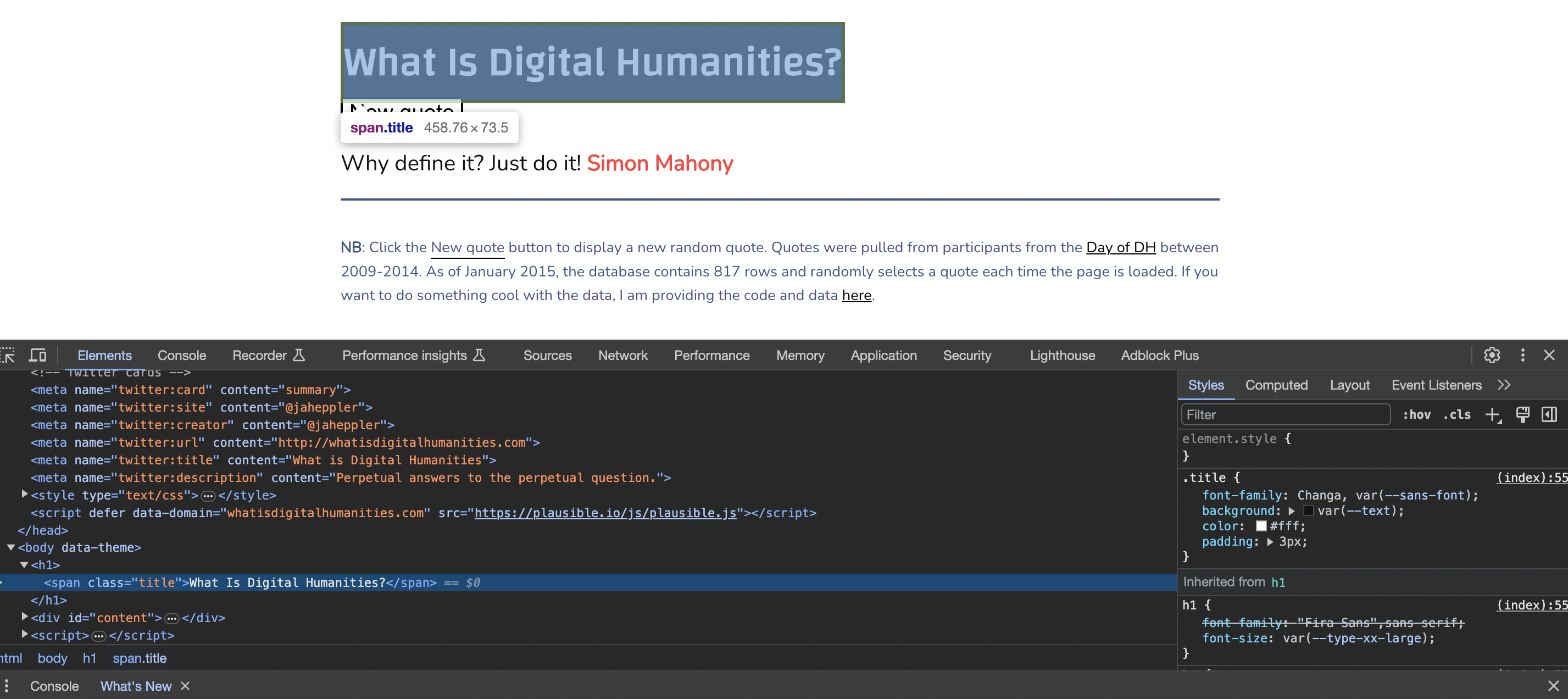Open the Day of DH link
Screen dimensions: 1568x699
(1121, 247)
